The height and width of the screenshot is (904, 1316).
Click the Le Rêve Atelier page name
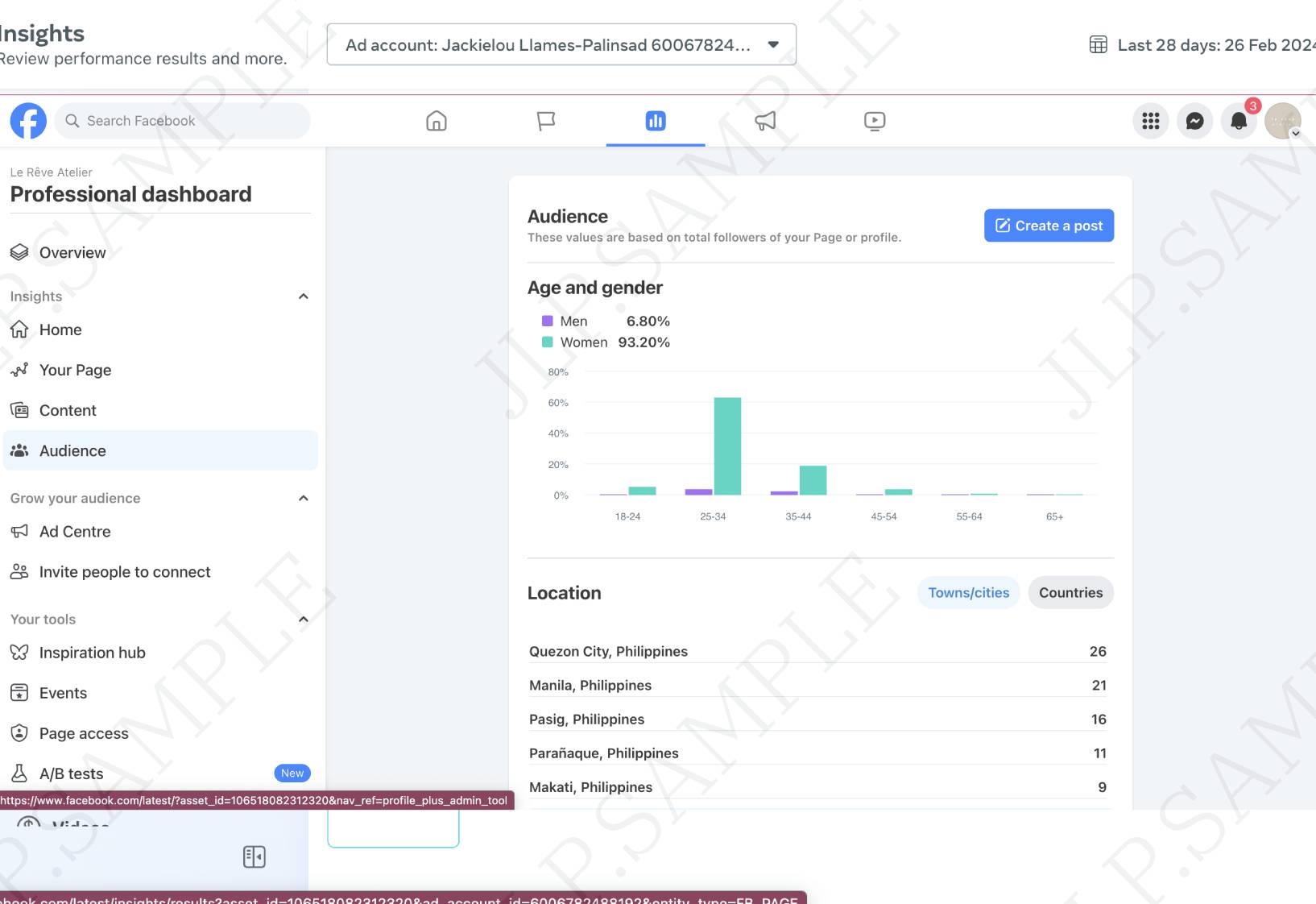click(51, 172)
